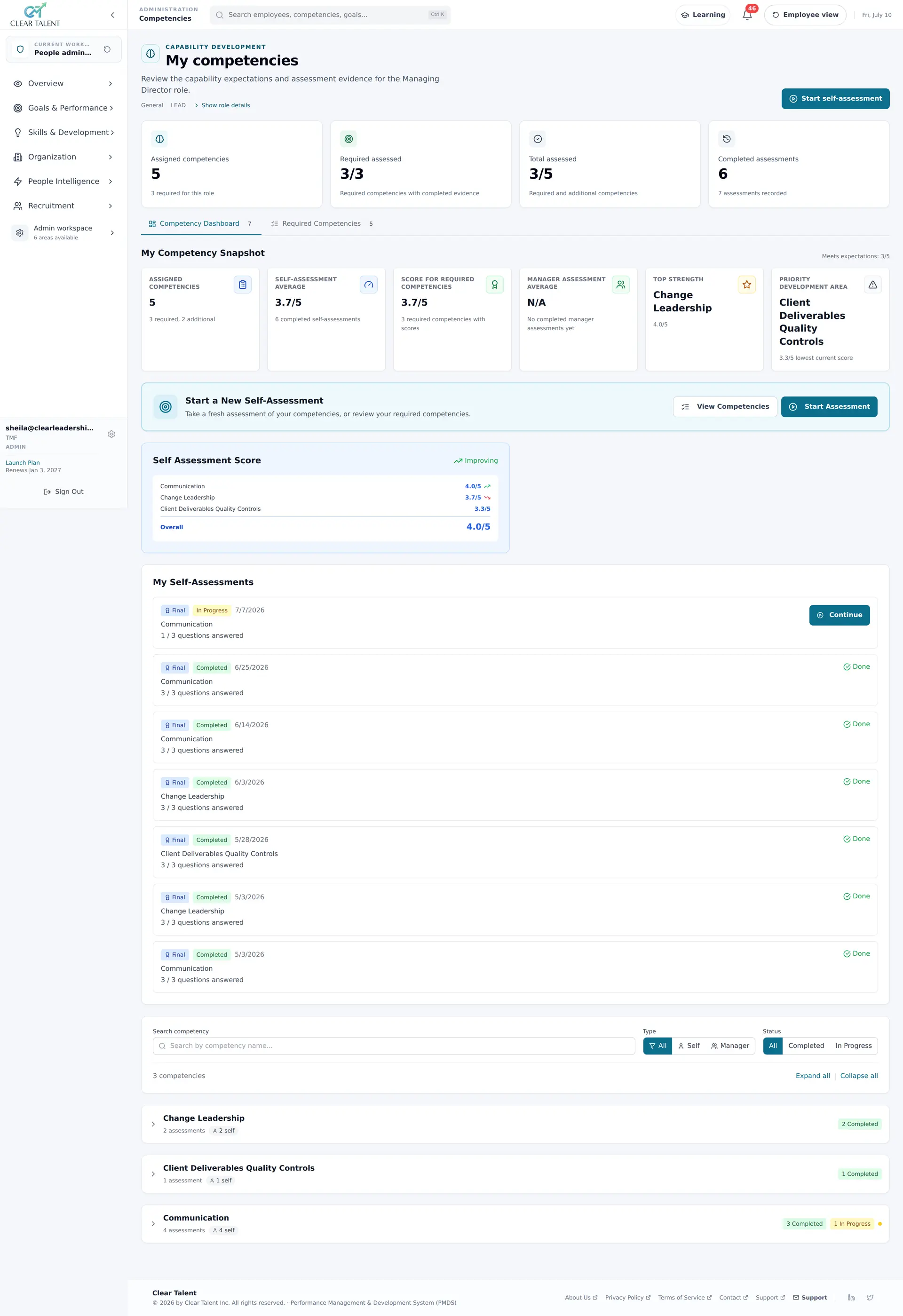Screen dimensions: 903x1316
Task: Click the Improving trend icon
Action: pos(458,461)
